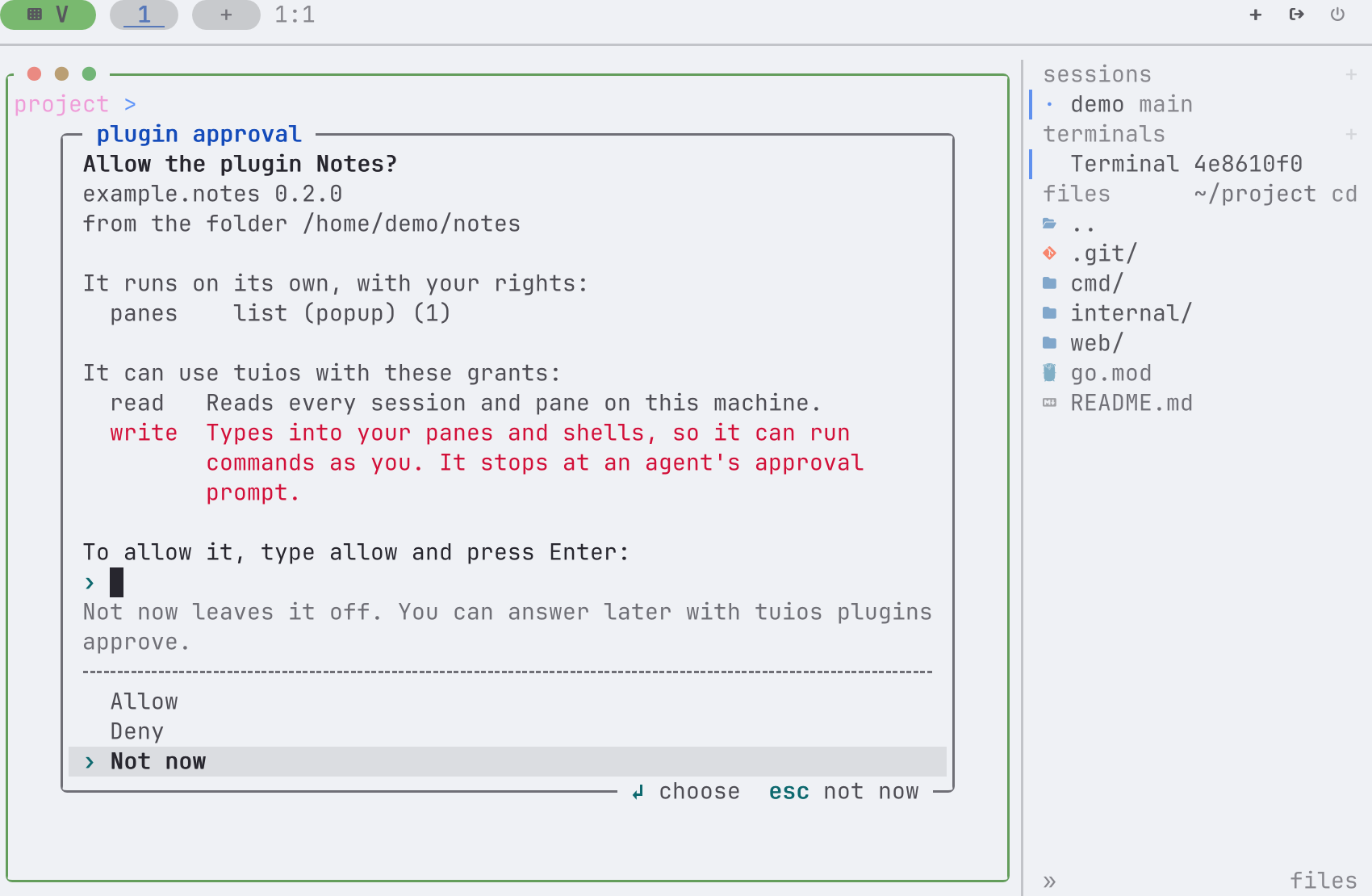Click the git icon beside .git/

tap(1049, 253)
